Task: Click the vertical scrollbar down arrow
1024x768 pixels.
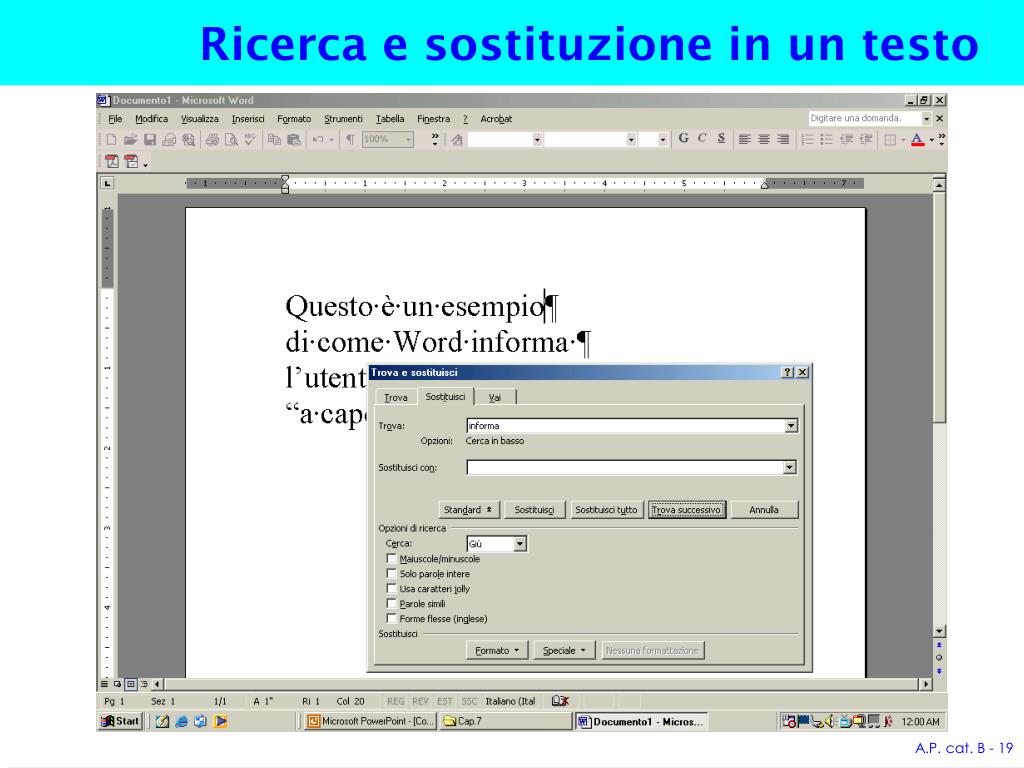Action: click(939, 631)
